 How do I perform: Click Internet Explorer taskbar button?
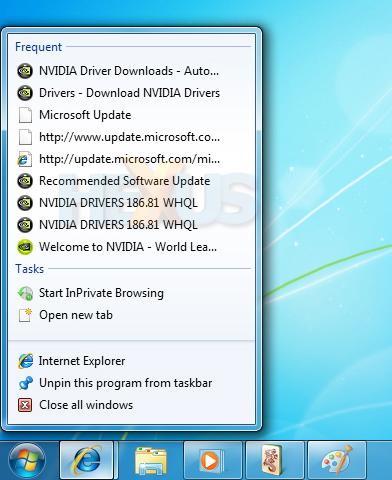[x=87, y=461]
